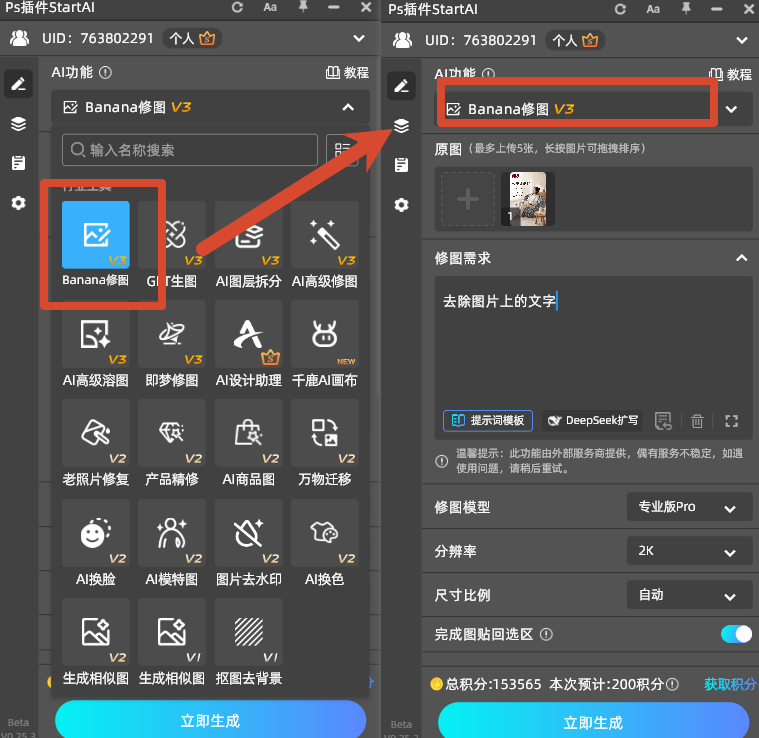Screen dimensions: 759x738
Task: Pin the right StartAI panel
Action: click(686, 9)
